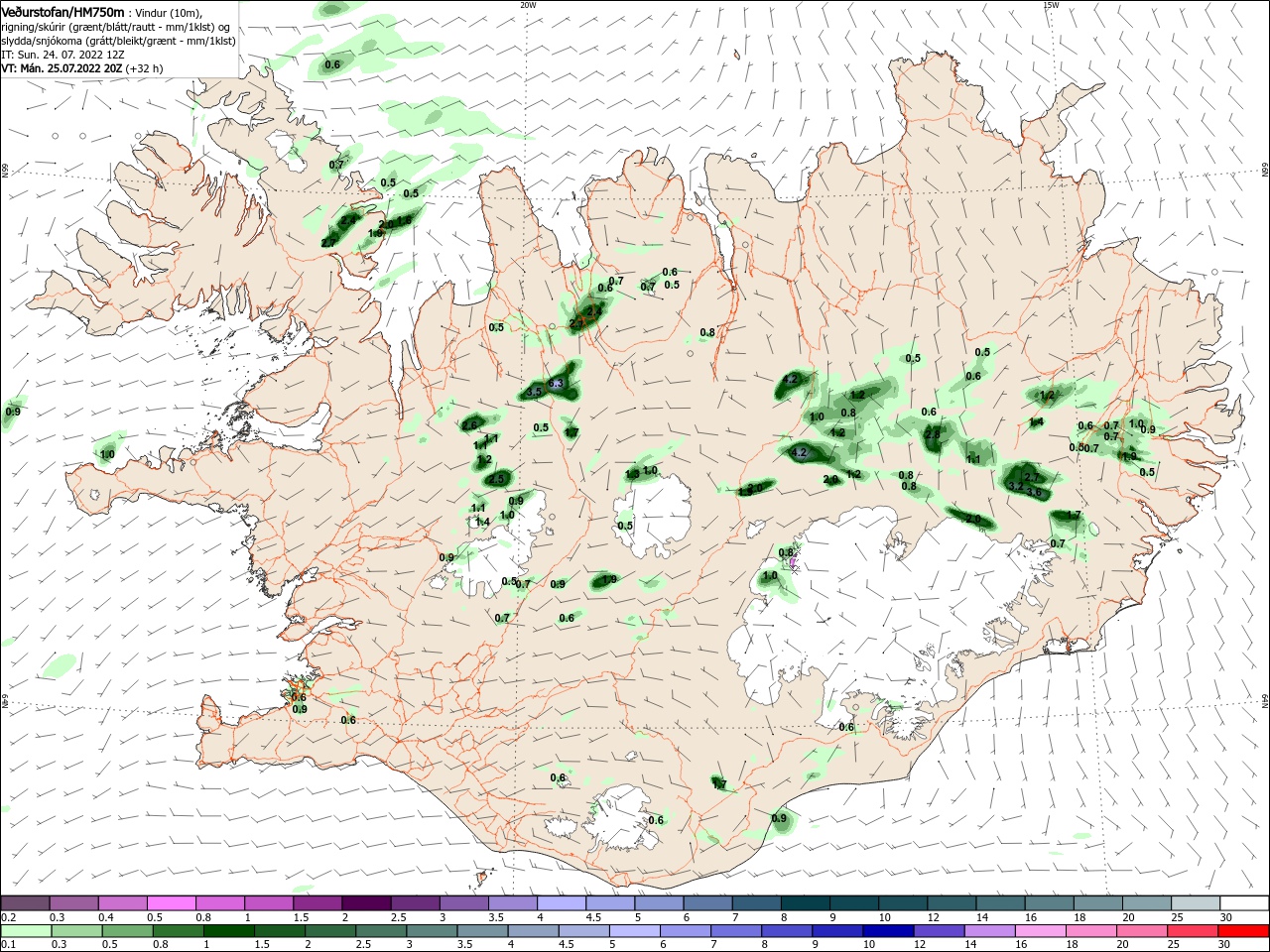1270x952 pixels.
Task: Pick the pale pink 16–18 rain swatch
Action: 1042,931
